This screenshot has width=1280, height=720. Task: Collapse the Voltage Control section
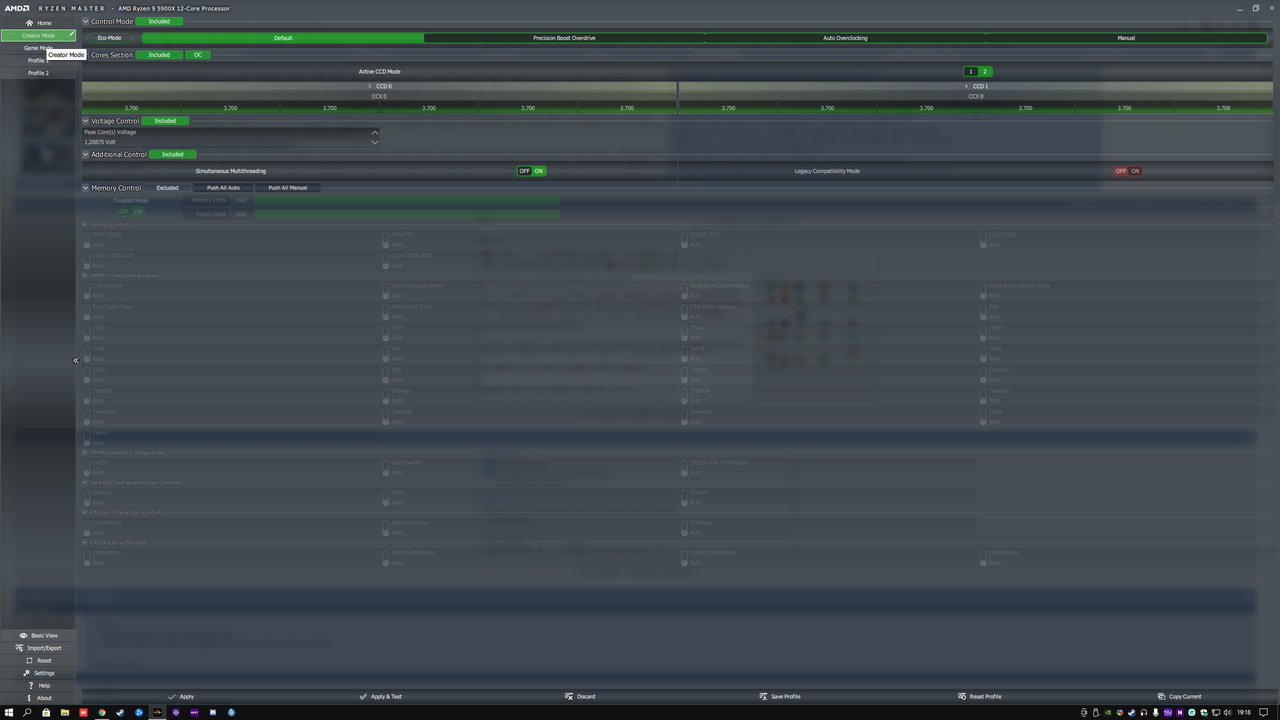pyautogui.click(x=86, y=121)
